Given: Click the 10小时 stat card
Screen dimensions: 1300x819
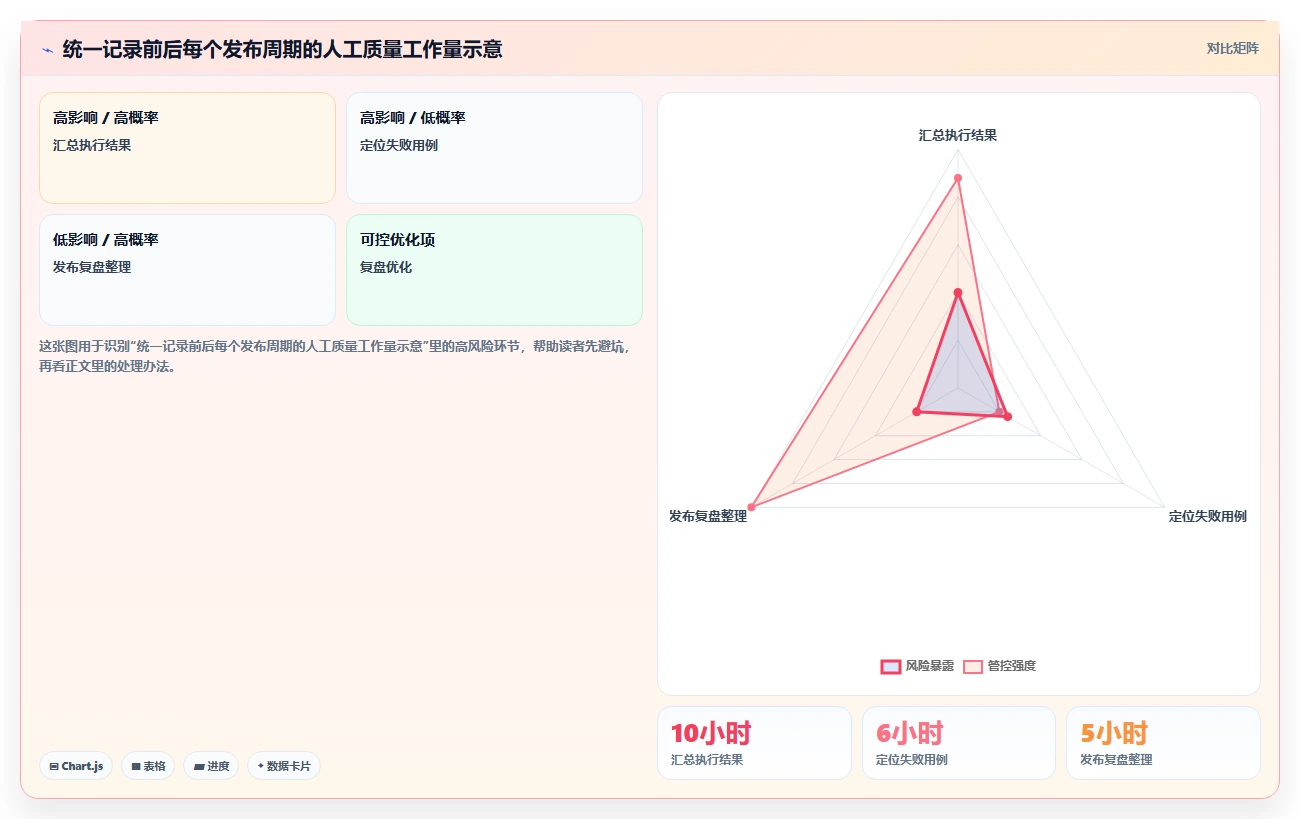Looking at the screenshot, I should 754,743.
